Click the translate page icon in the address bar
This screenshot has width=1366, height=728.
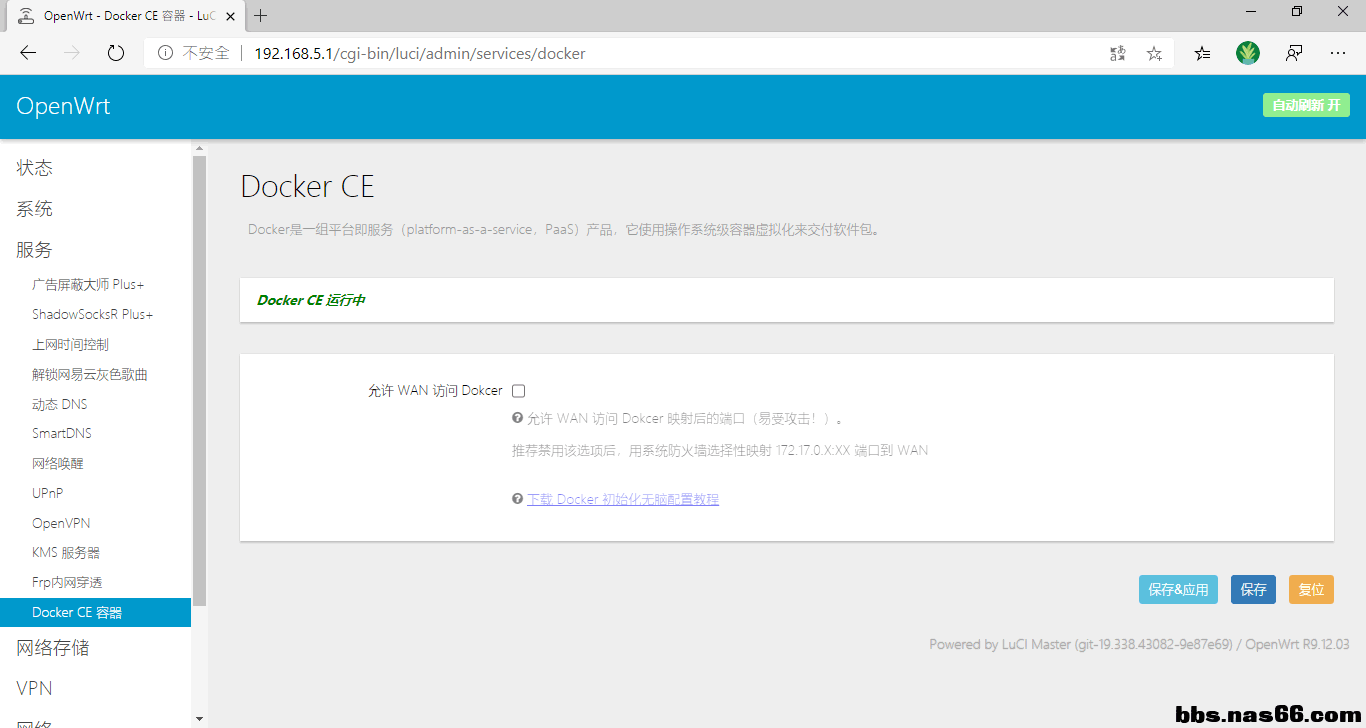click(1118, 53)
